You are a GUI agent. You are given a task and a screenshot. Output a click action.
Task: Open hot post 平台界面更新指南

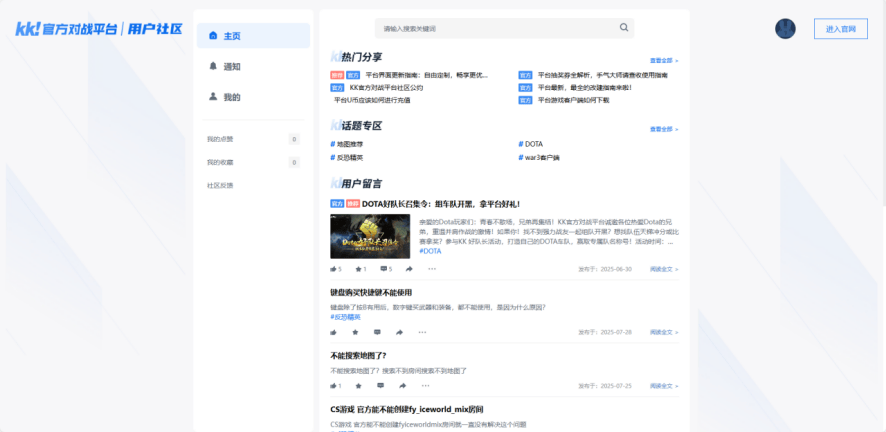[x=427, y=75]
